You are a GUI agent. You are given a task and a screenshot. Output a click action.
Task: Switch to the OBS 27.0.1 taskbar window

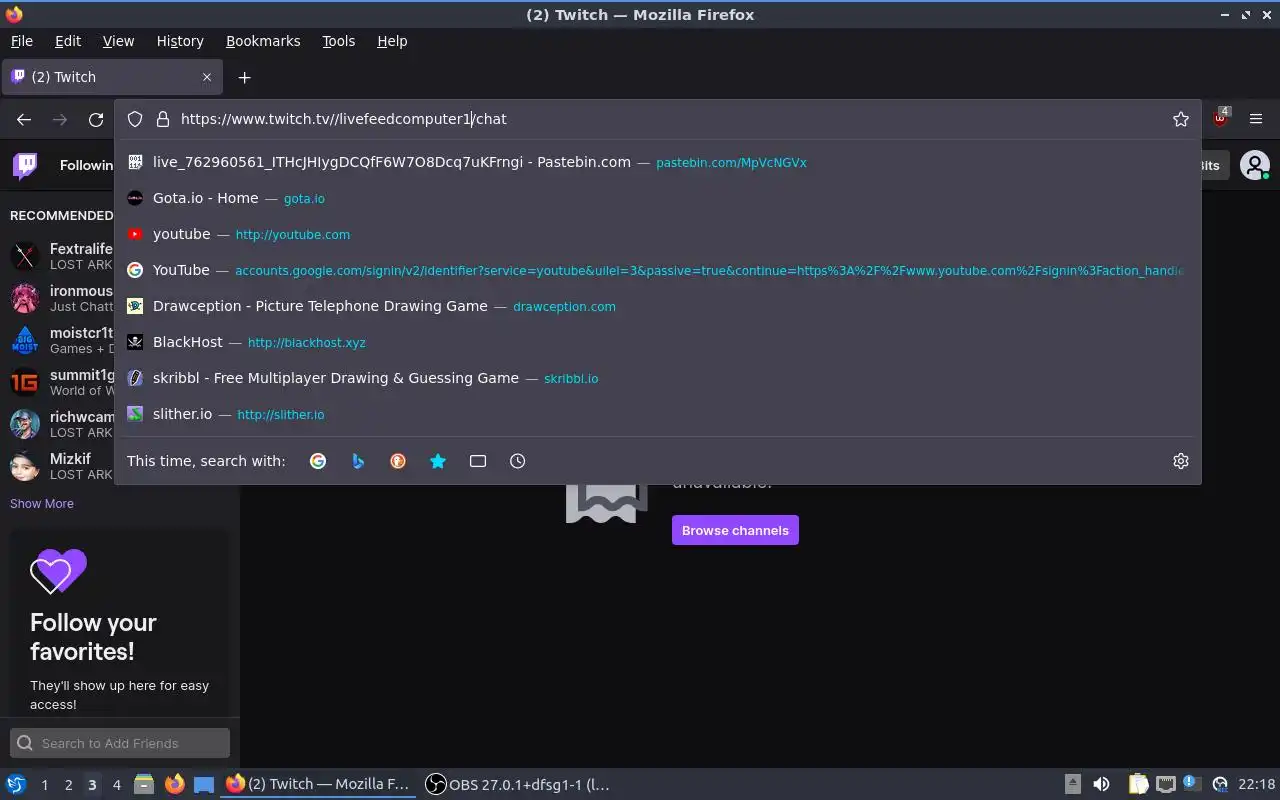pyautogui.click(x=518, y=785)
